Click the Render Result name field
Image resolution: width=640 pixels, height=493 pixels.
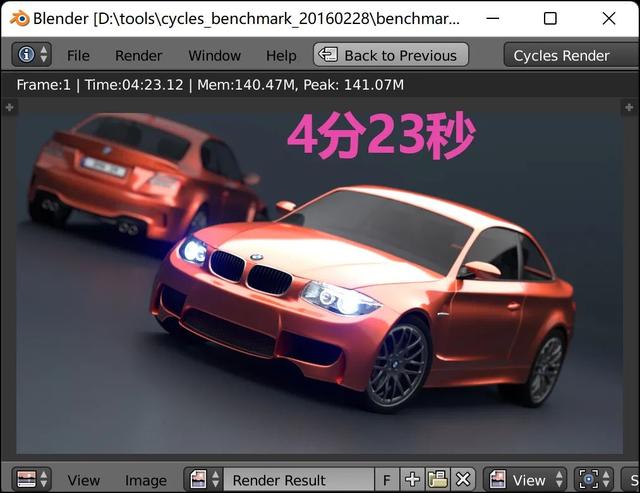[299, 480]
